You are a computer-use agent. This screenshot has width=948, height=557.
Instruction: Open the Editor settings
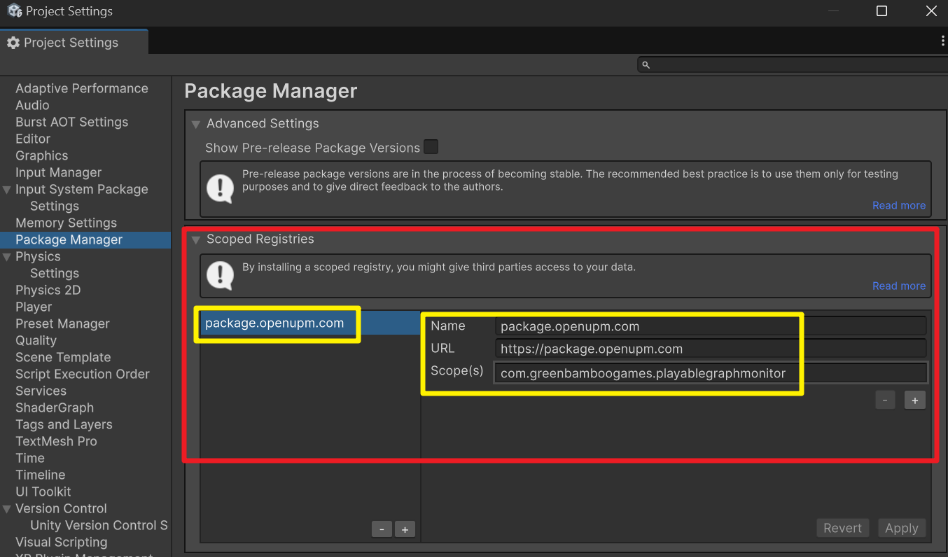33,139
